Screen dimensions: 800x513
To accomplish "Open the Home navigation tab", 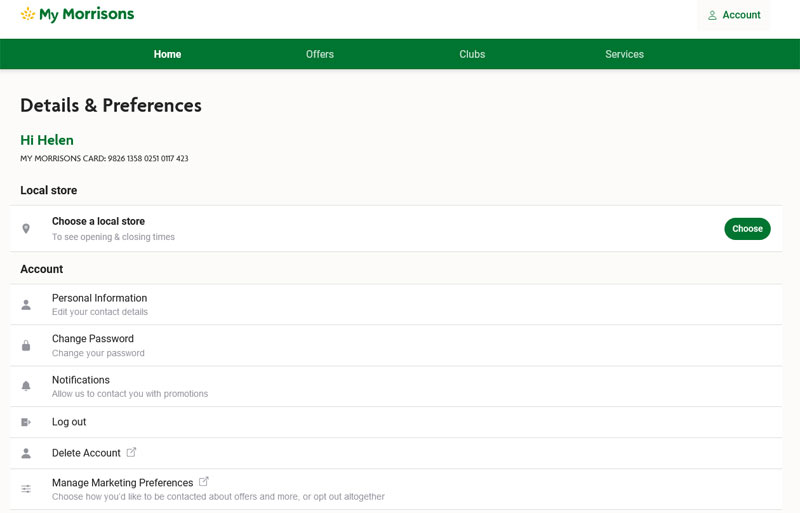I will pos(167,54).
